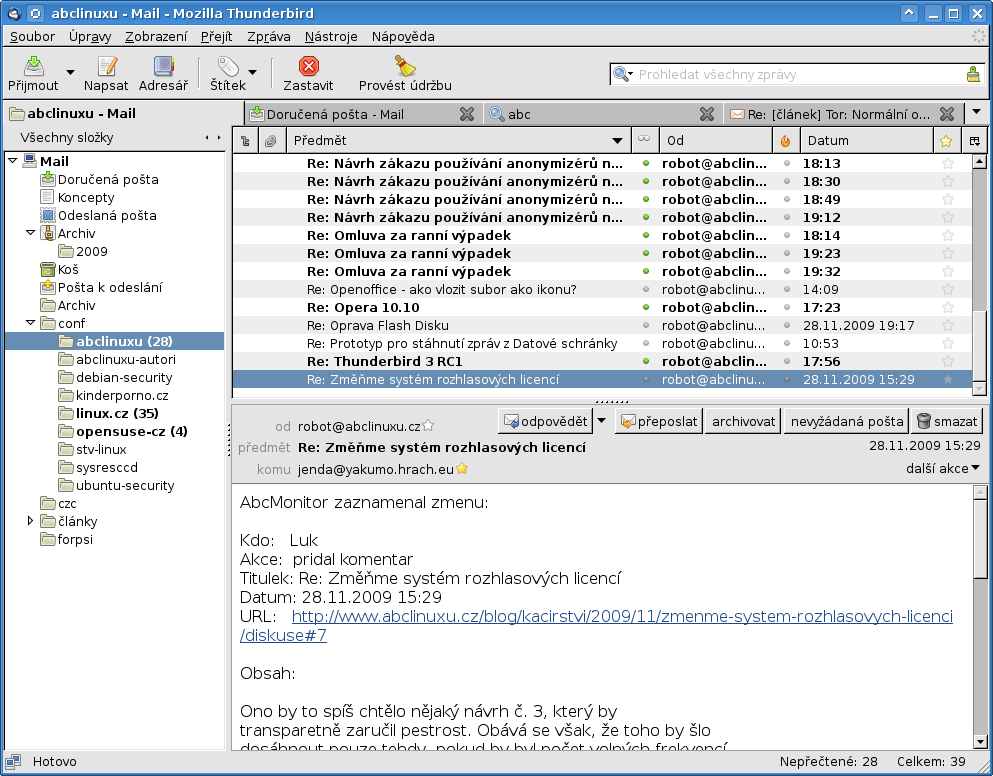Viewport: 993px width, 776px height.
Task: Open the Úpravy menu
Action: [x=90, y=37]
